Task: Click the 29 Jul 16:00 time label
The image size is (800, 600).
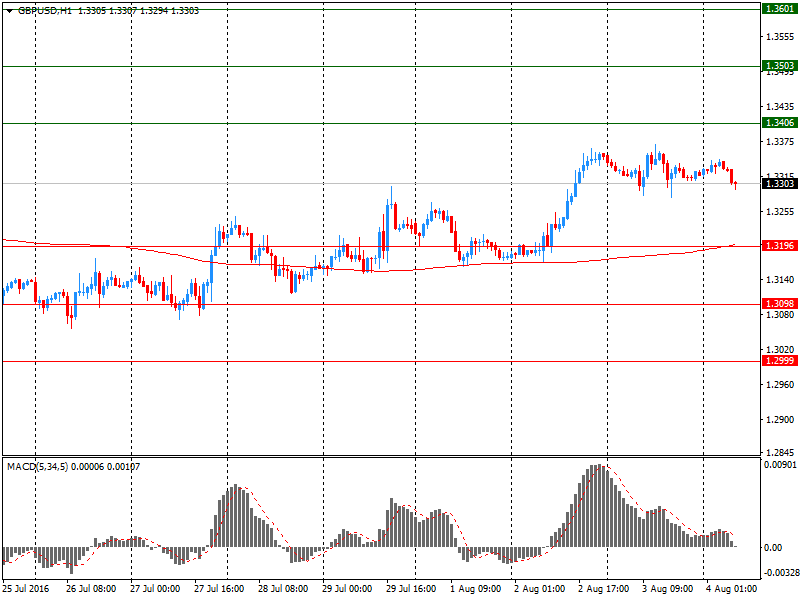Action: click(411, 588)
